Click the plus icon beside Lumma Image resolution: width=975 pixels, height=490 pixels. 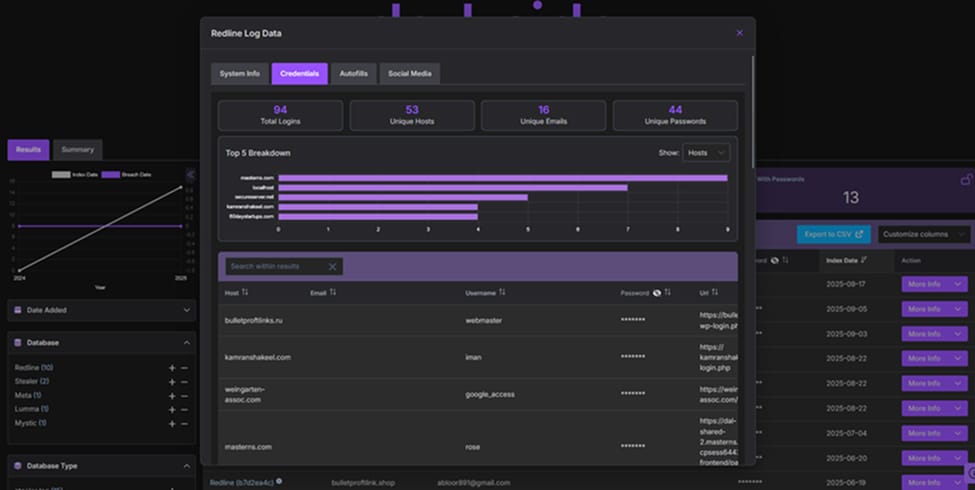(172, 409)
